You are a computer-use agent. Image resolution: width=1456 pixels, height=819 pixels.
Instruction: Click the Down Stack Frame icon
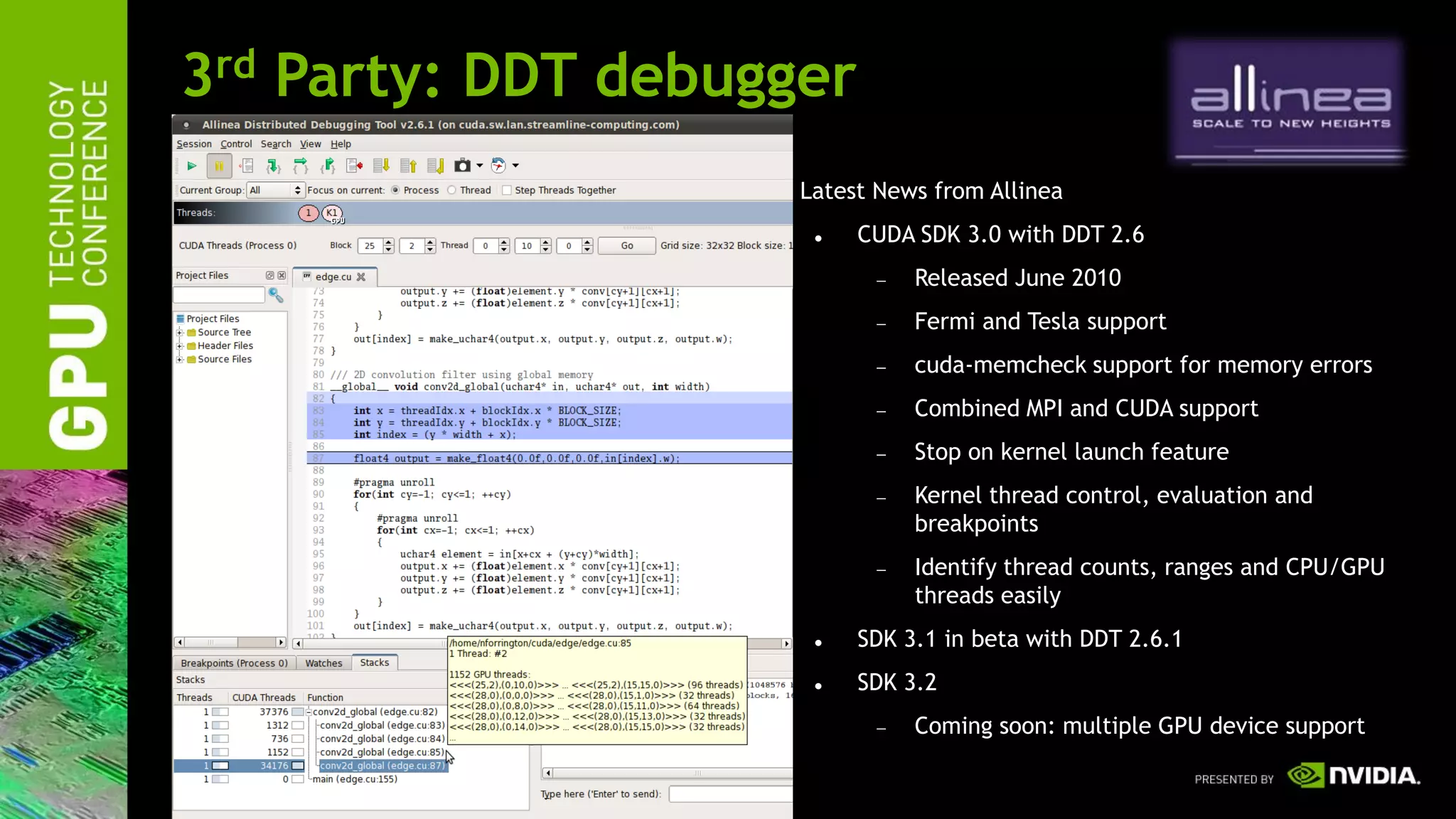pyautogui.click(x=381, y=166)
